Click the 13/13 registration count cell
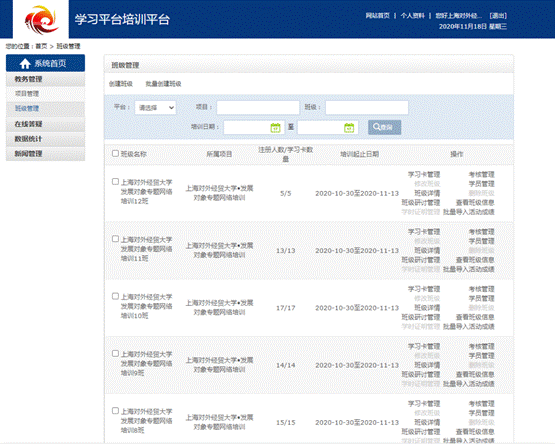This screenshot has width=555, height=446. pyautogui.click(x=286, y=251)
